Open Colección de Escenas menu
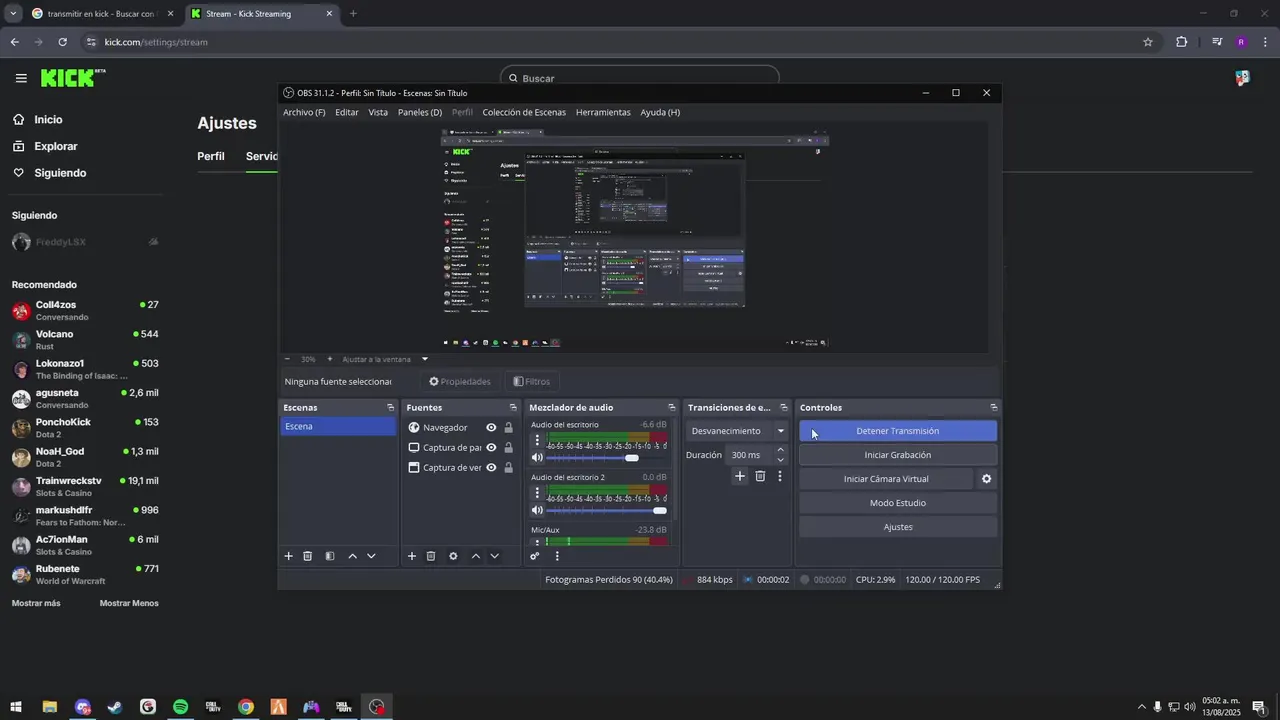Screen dimensions: 1280x720 coord(524,112)
